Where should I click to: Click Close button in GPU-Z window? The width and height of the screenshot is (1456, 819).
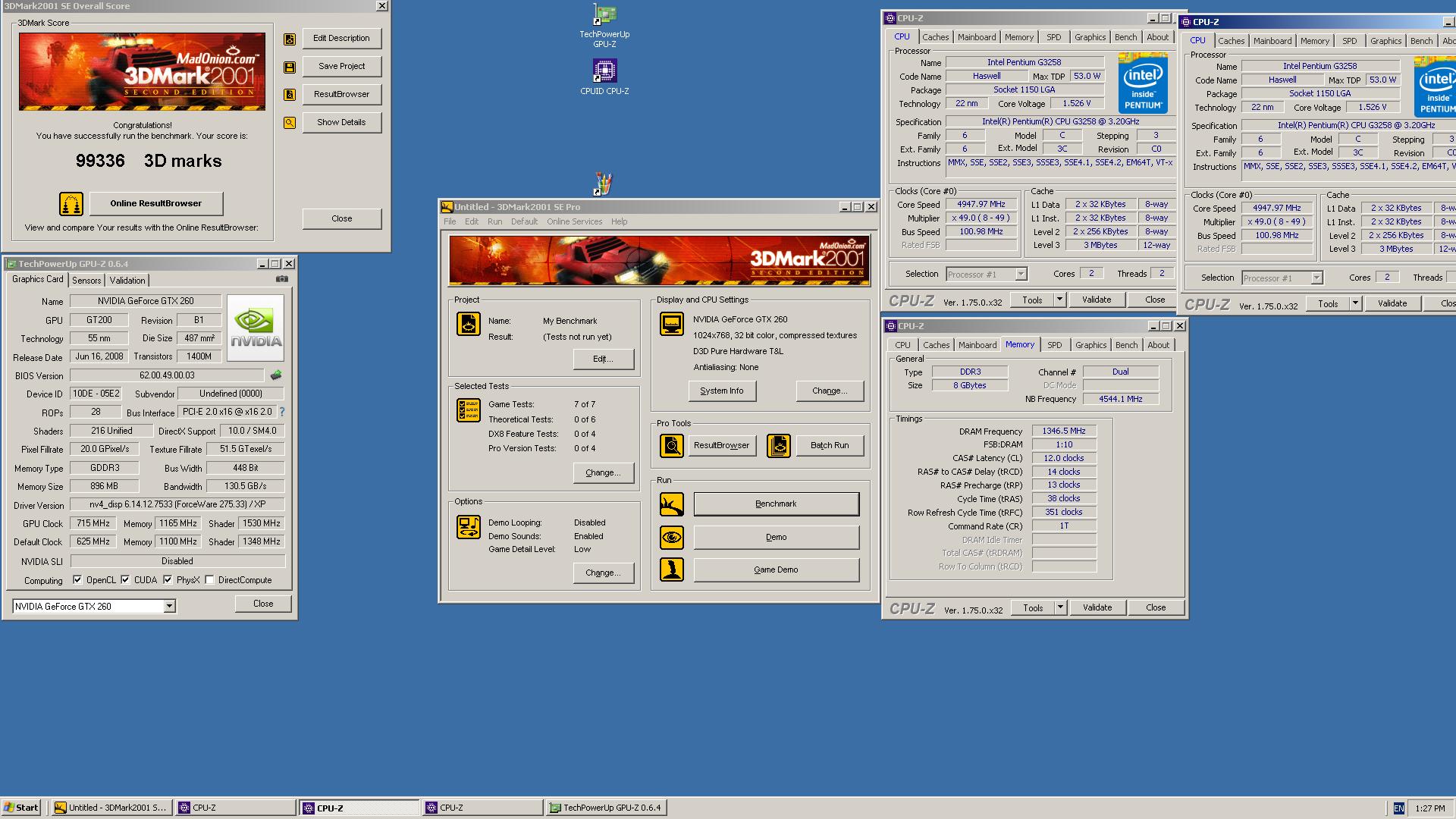click(263, 604)
